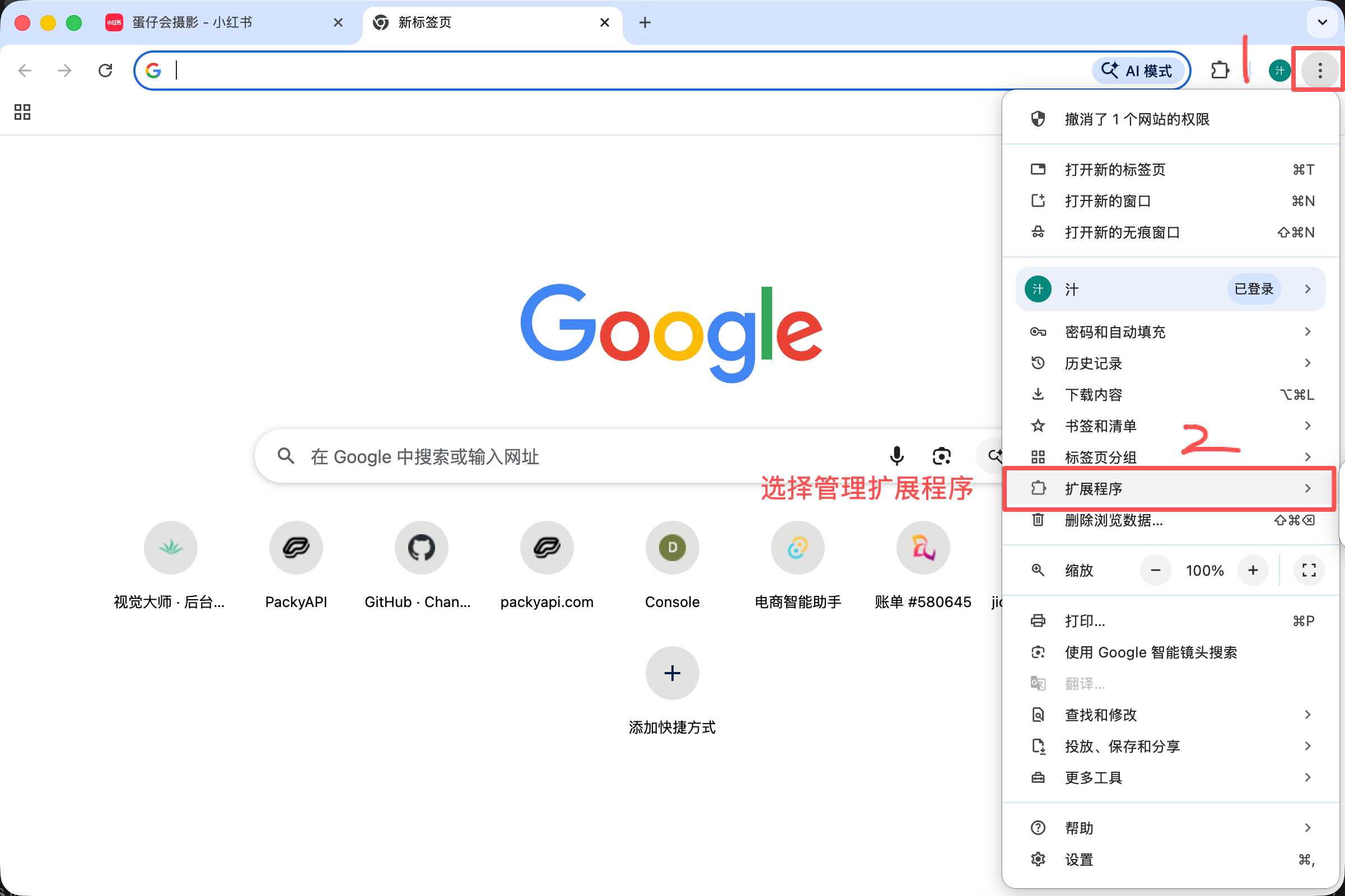Screen dimensions: 1345x896
Task: Click the Google Lens camera search icon
Action: click(941, 456)
